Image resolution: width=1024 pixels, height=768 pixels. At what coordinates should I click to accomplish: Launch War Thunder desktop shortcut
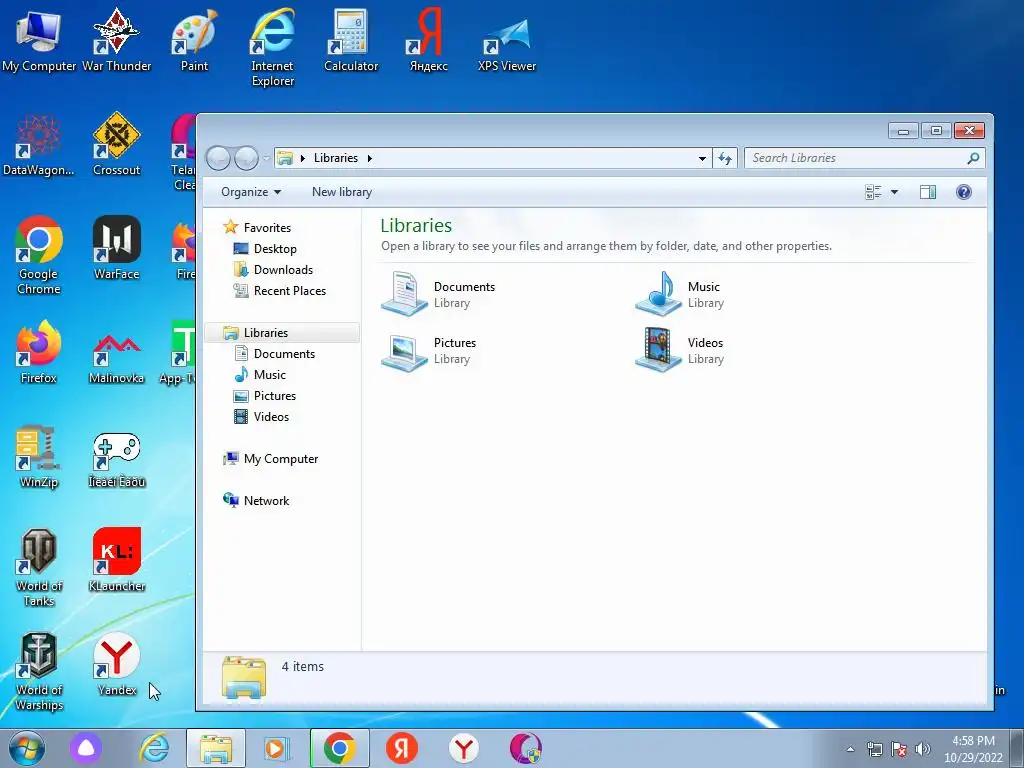pos(117,40)
